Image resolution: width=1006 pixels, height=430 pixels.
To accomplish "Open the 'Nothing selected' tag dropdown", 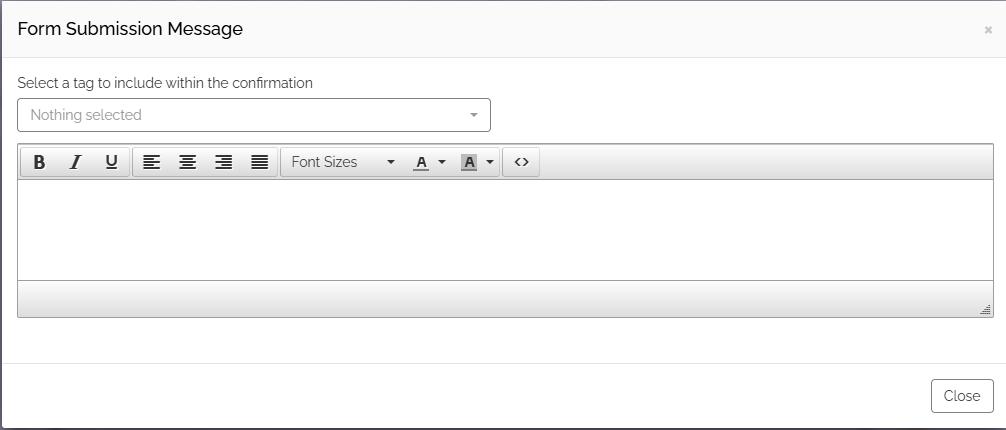I will click(254, 115).
